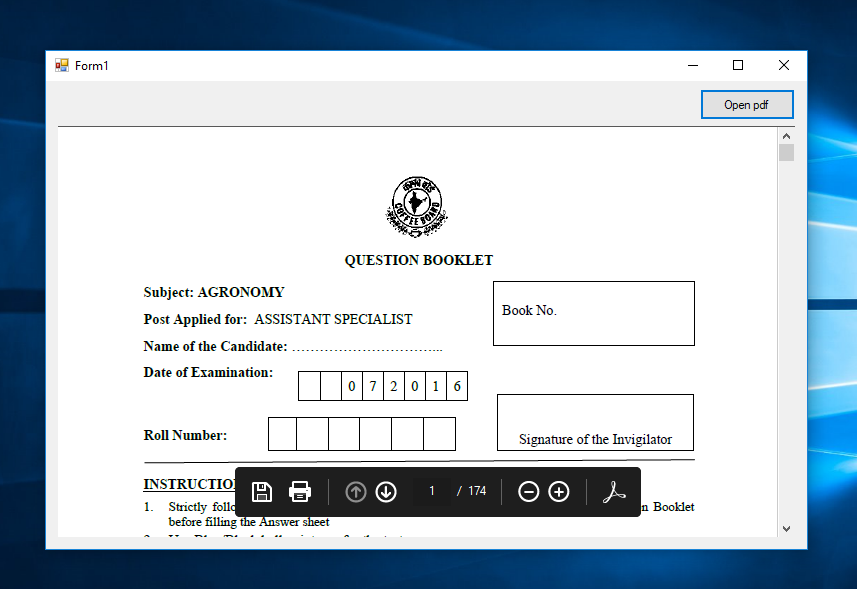Click the scrollbar down arrow
The image size is (857, 589).
(786, 528)
